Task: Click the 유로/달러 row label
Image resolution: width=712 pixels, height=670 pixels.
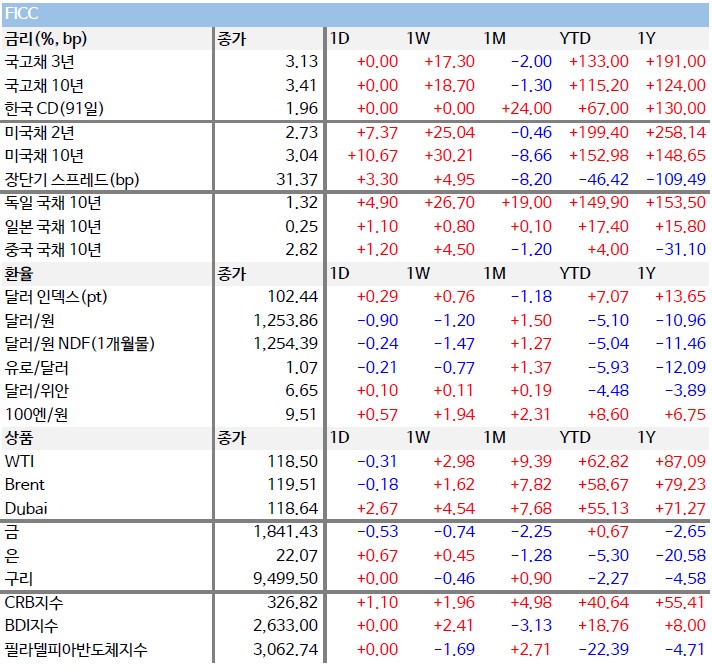Action: click(x=36, y=367)
